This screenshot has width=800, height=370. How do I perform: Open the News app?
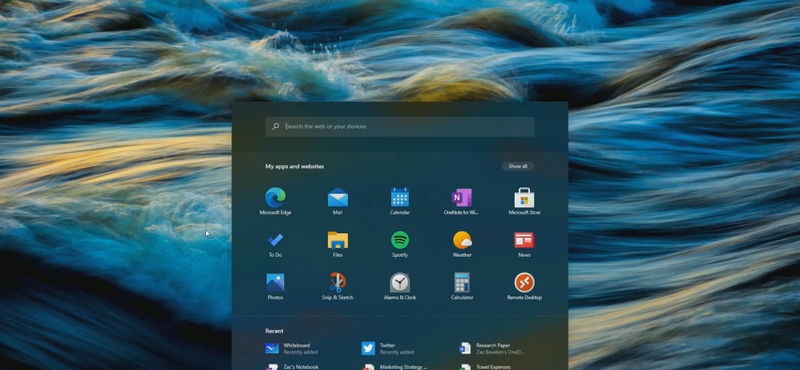coord(524,244)
